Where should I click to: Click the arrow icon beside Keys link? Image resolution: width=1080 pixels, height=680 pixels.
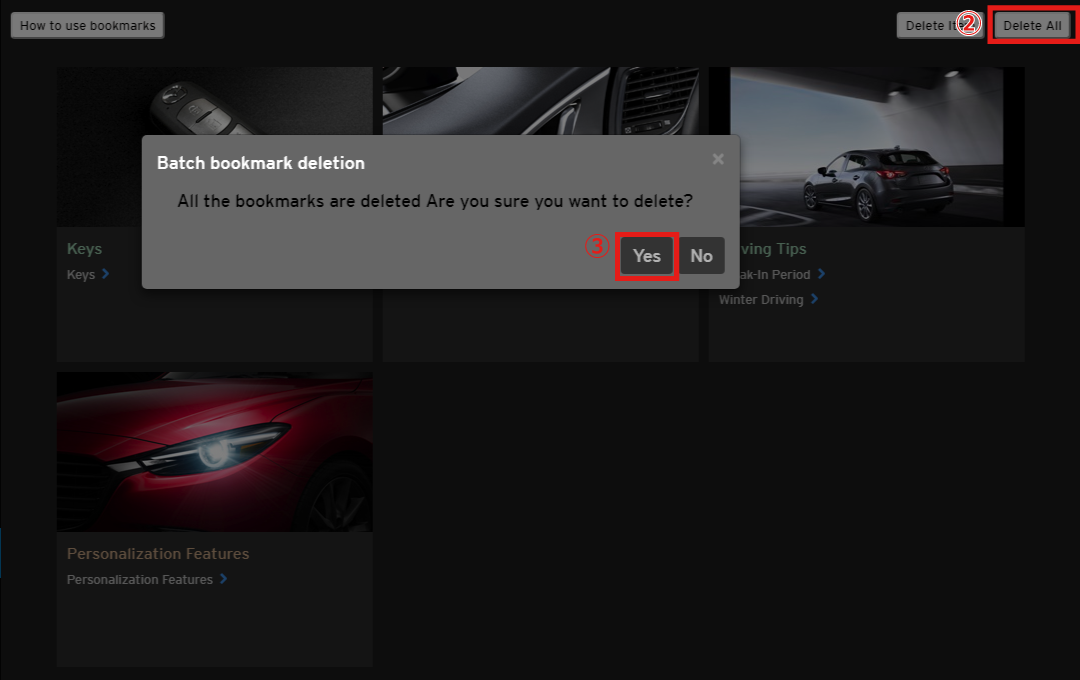tap(106, 274)
